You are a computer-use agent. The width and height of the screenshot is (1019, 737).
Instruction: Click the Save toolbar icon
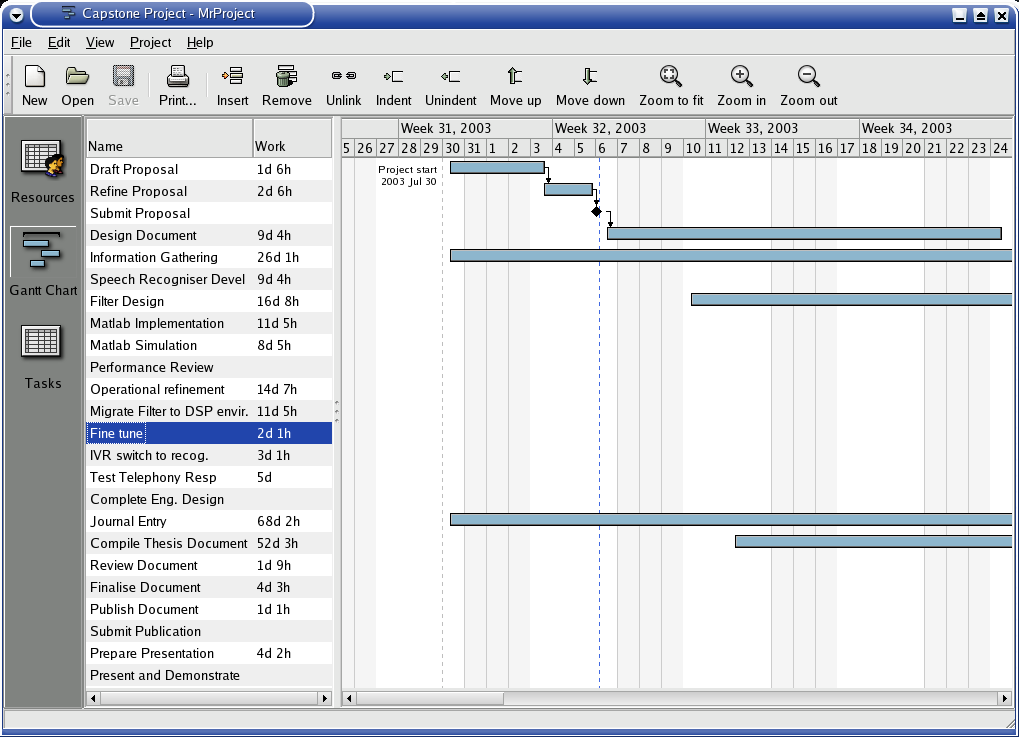(x=123, y=85)
